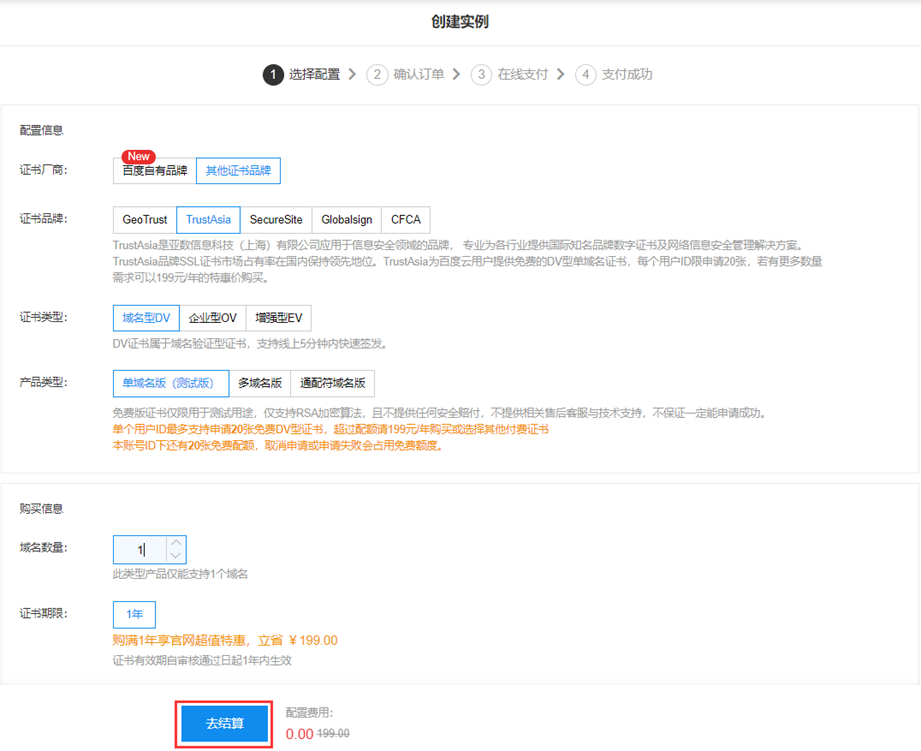Click the red New badge
Image resolution: width=921 pixels, height=751 pixels.
(x=139, y=156)
